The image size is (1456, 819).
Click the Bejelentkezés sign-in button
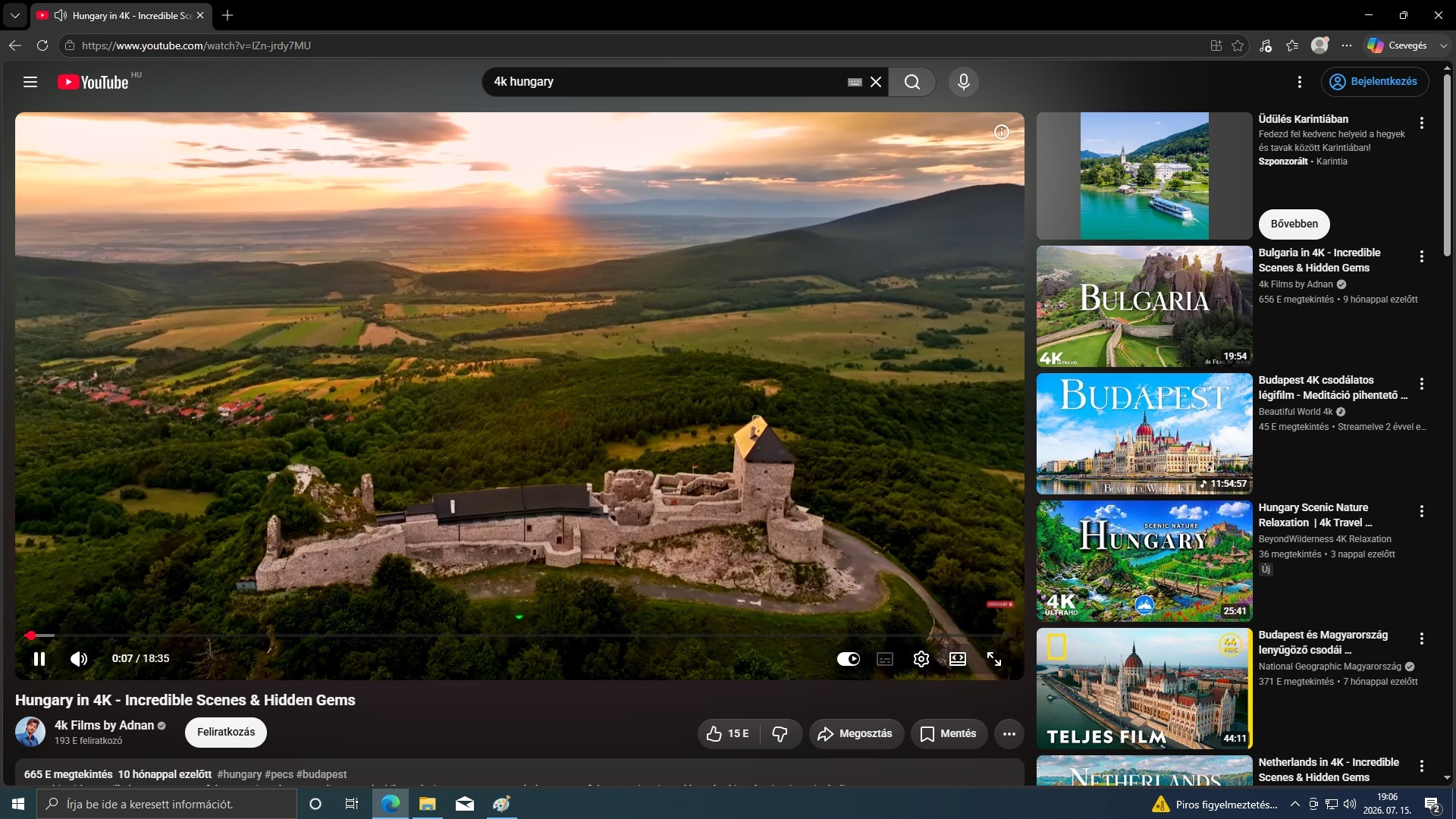1375,82
